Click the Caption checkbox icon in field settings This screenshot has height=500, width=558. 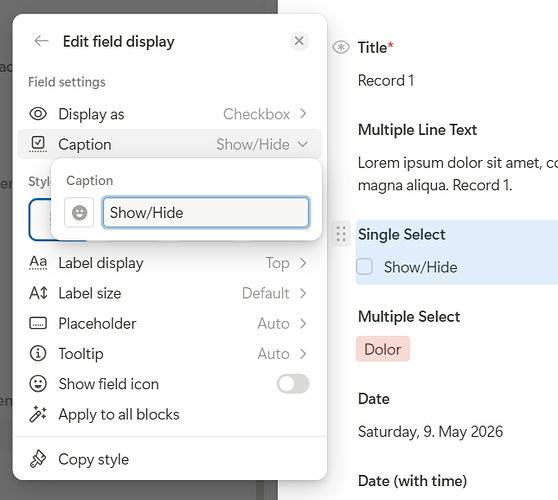point(38,144)
